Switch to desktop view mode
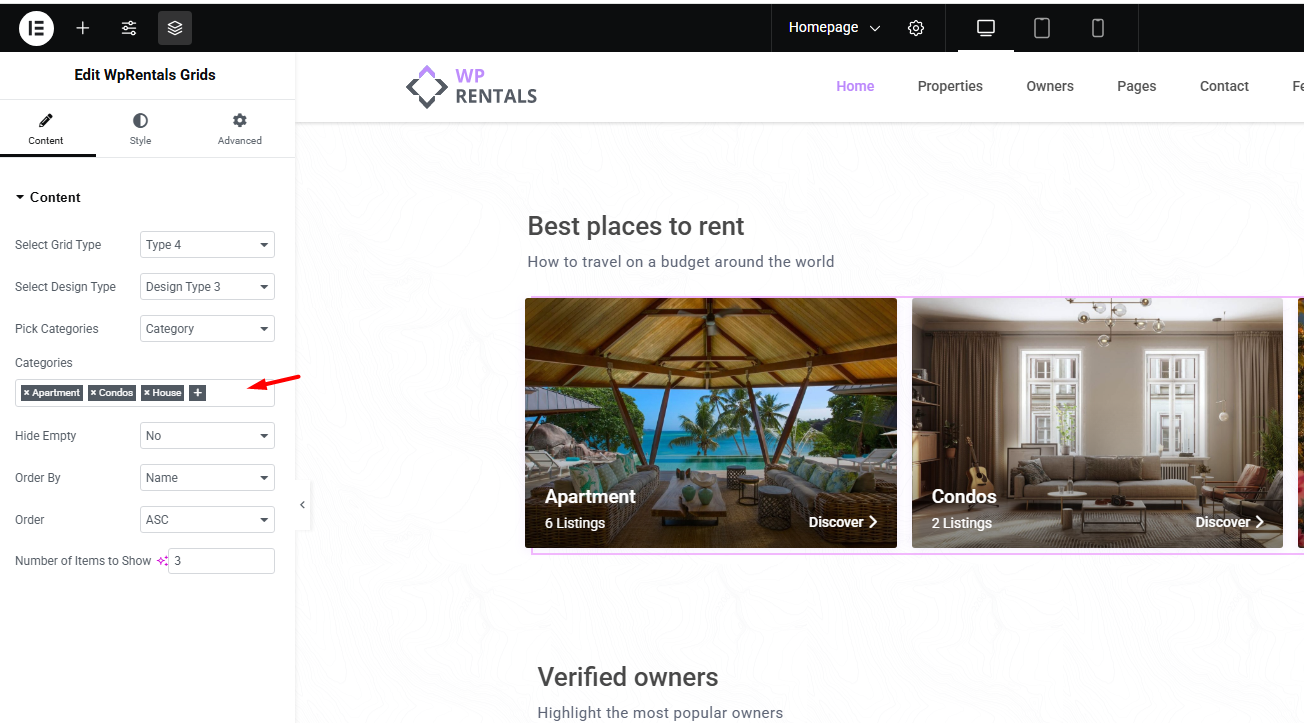Viewport: 1304px width, 723px height. pyautogui.click(x=986, y=28)
